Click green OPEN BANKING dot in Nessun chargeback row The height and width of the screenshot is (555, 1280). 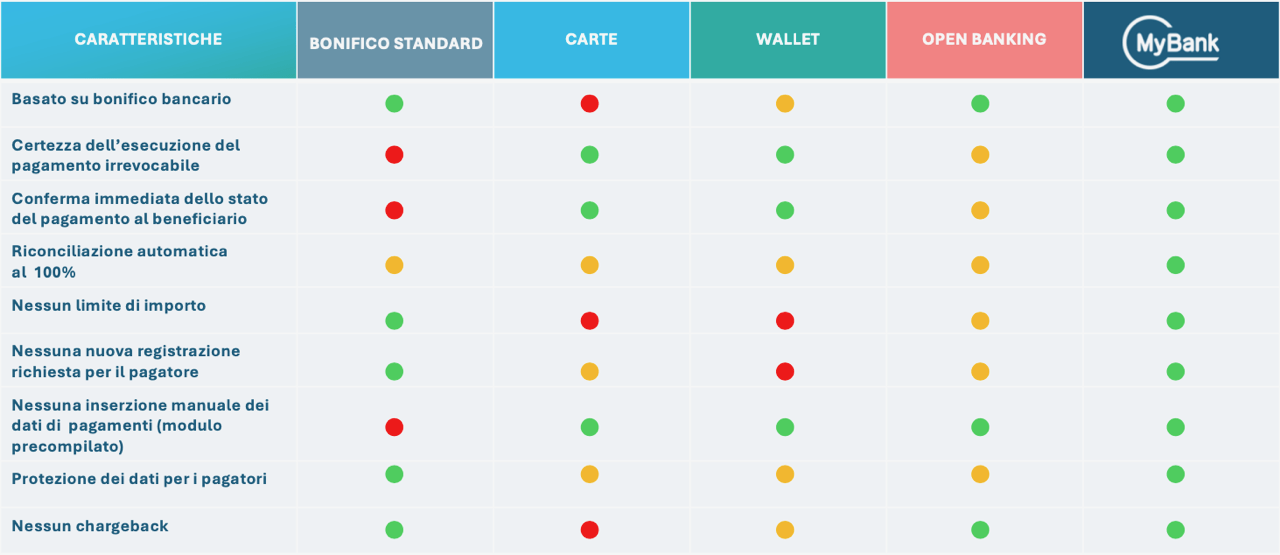pos(980,530)
